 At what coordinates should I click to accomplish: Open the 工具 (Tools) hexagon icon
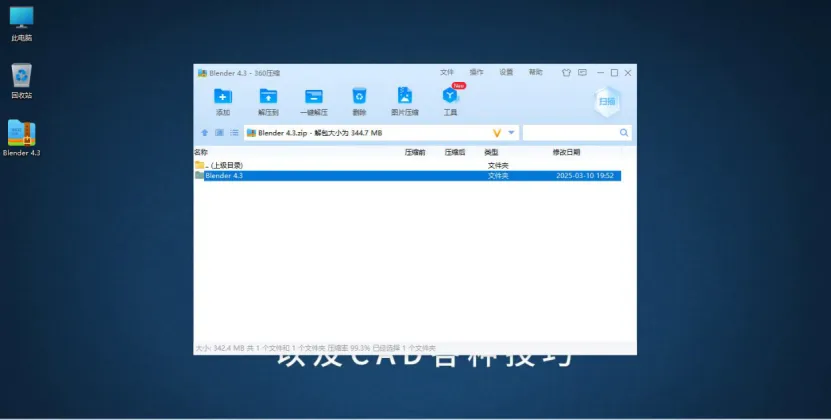coord(450,95)
